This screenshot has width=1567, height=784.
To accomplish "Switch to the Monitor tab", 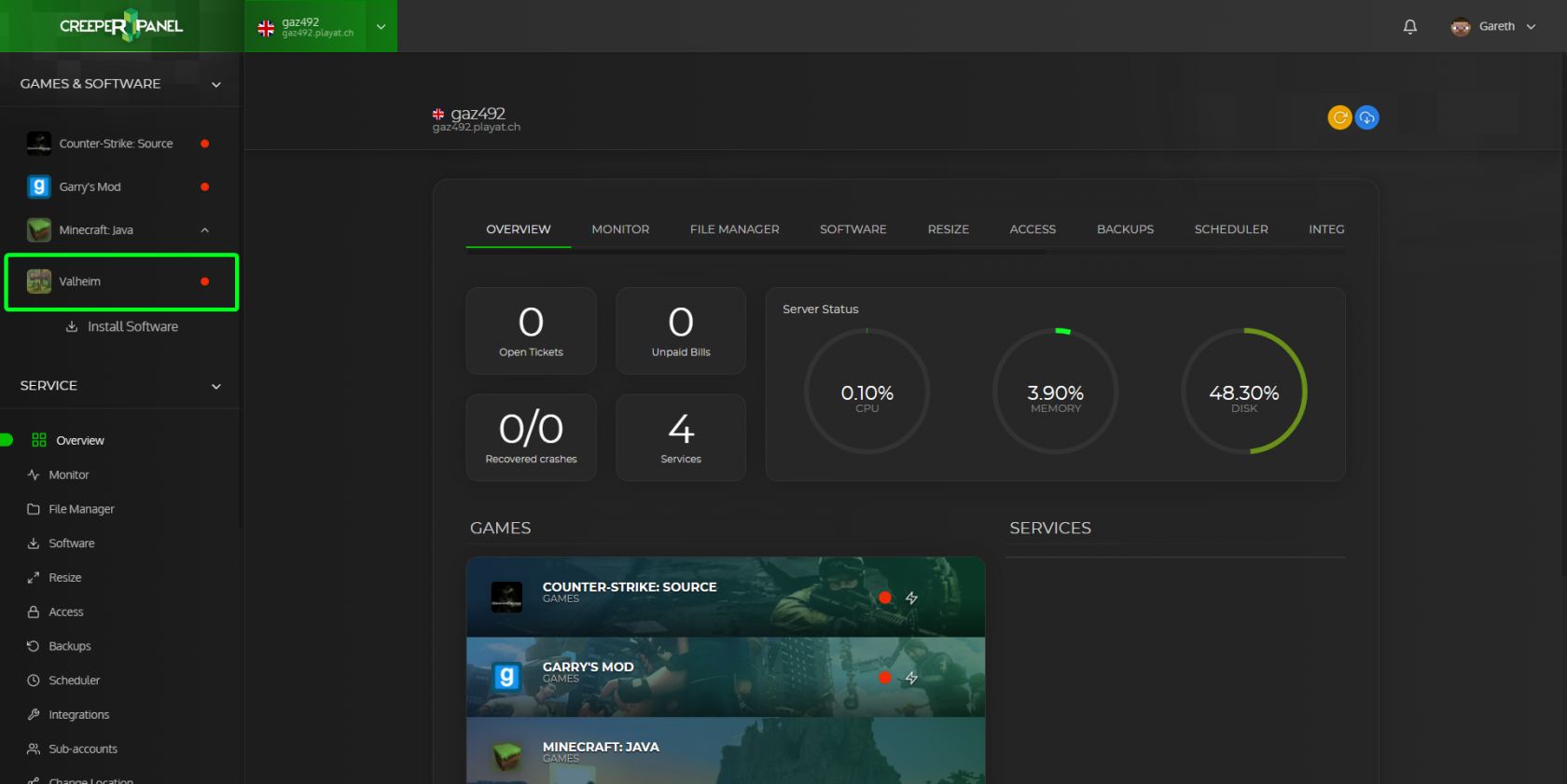I will tap(620, 229).
